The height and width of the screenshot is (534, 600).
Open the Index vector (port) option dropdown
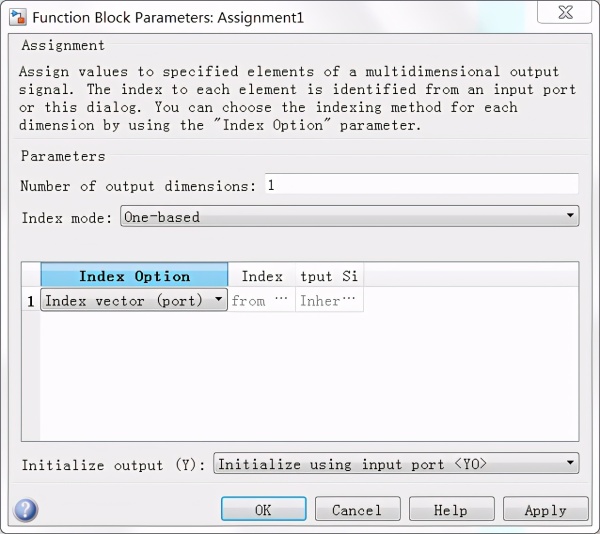coord(134,300)
